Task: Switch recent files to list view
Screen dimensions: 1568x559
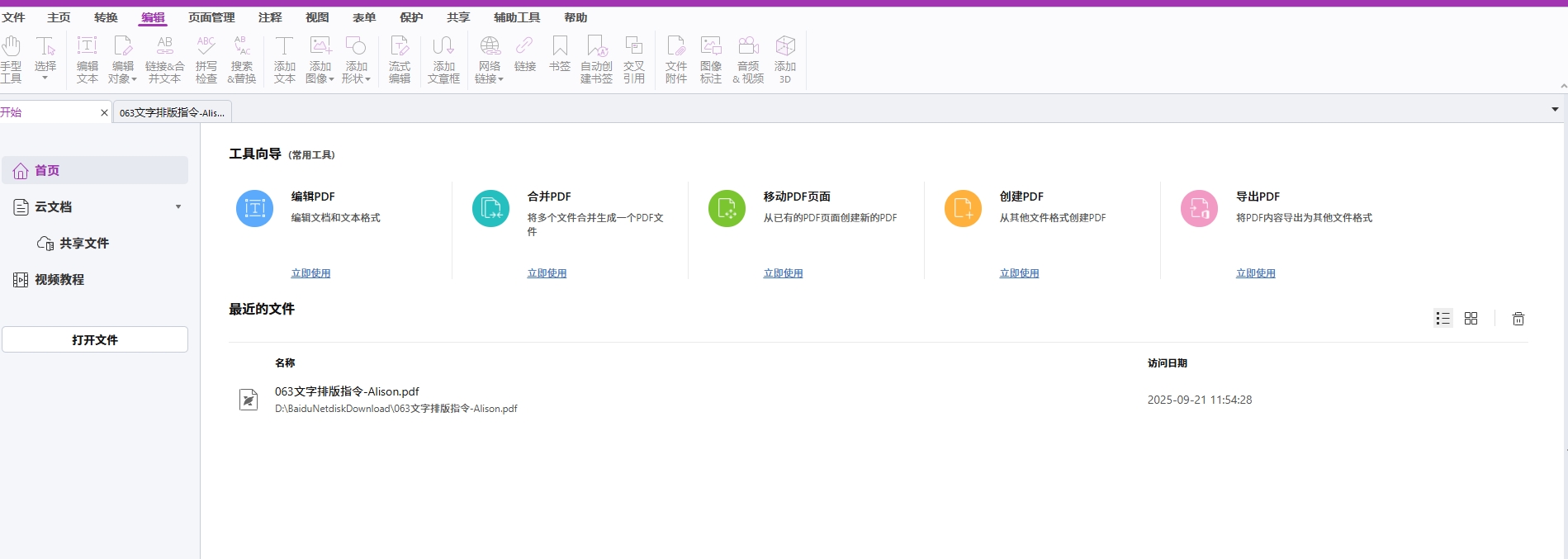Action: 1442,319
